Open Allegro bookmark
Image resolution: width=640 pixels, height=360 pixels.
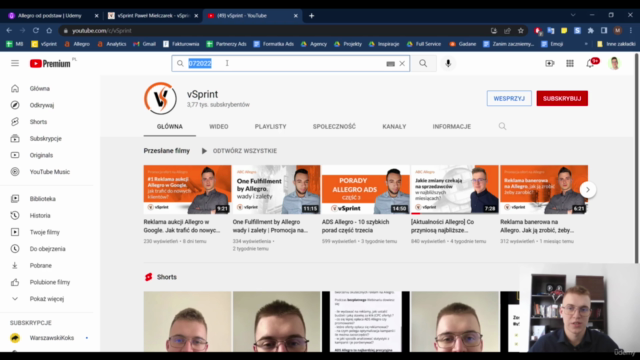pos(77,44)
